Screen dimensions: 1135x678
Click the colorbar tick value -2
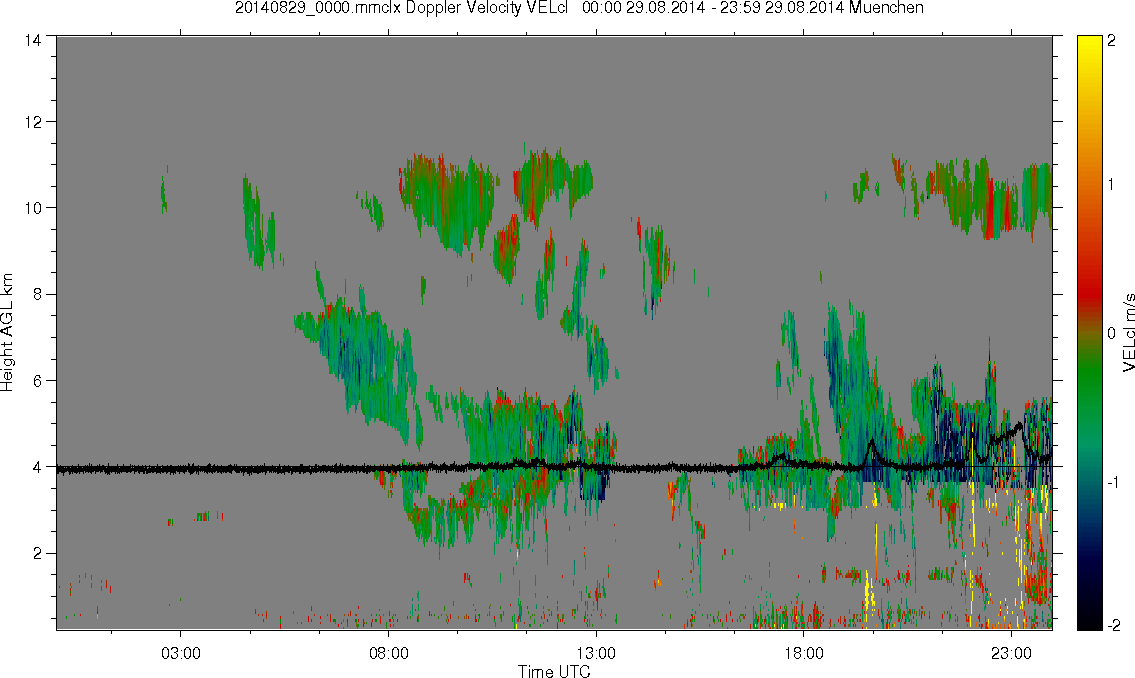pos(1112,625)
